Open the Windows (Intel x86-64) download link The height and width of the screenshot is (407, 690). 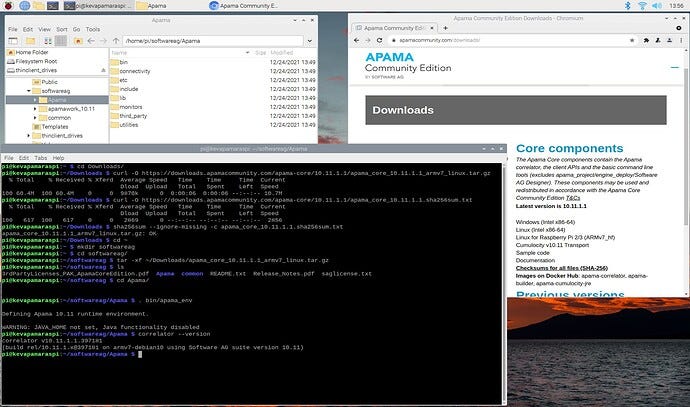[x=545, y=222]
